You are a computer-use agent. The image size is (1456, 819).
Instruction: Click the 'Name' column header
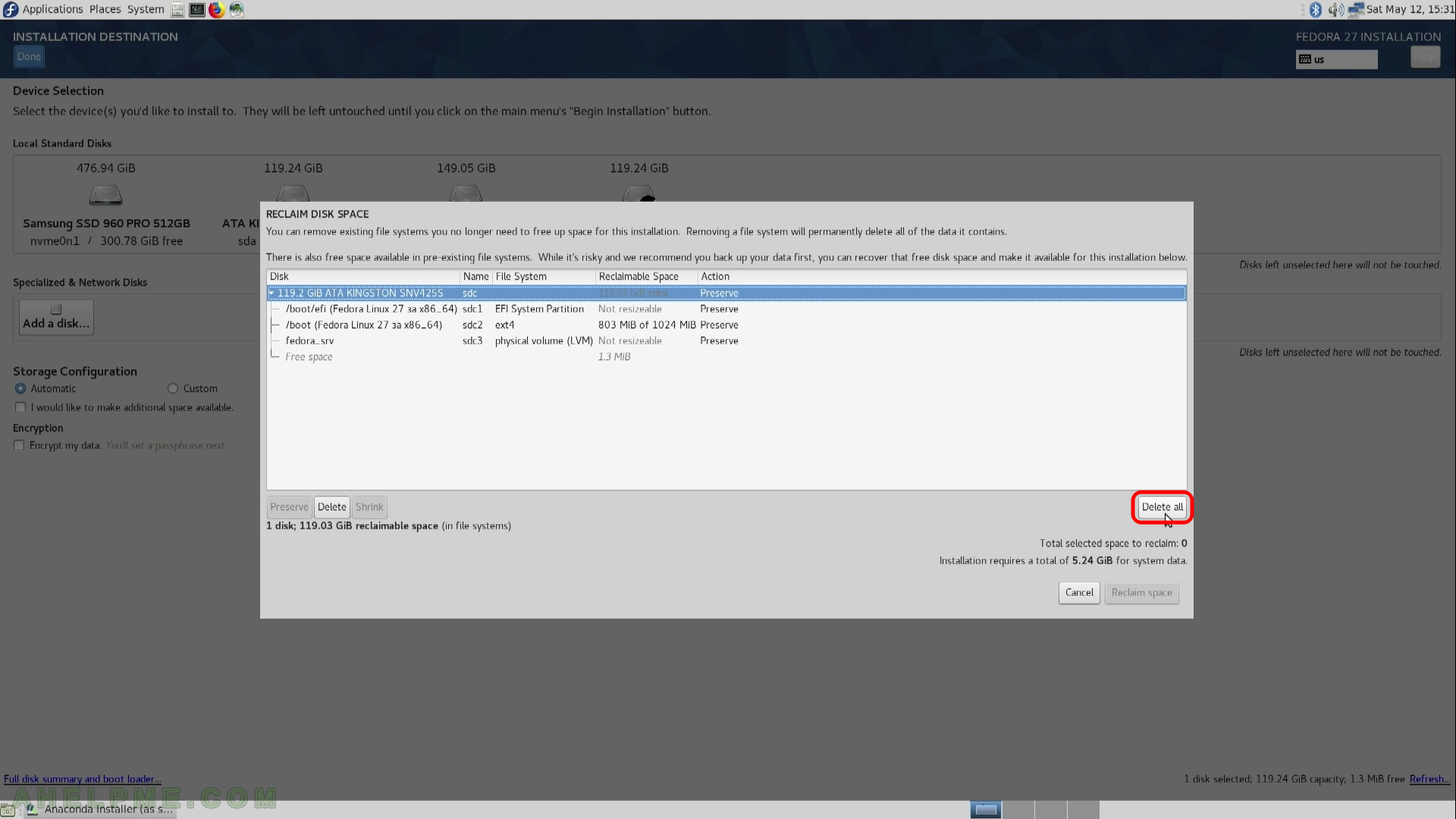(476, 276)
